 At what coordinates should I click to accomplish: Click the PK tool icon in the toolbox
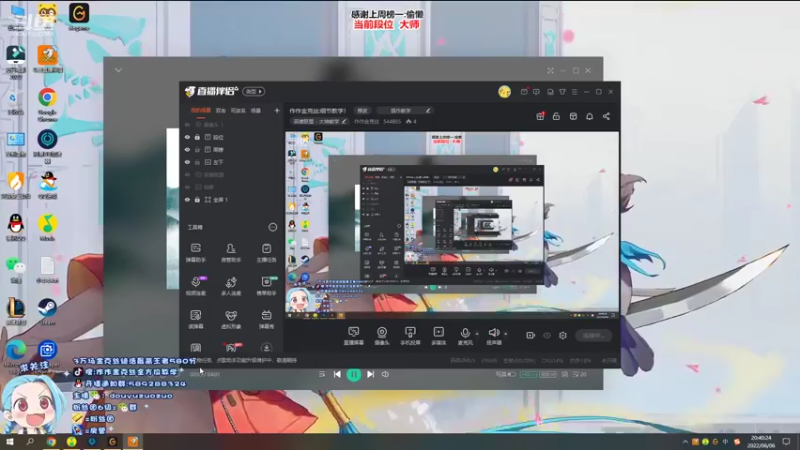pos(231,348)
